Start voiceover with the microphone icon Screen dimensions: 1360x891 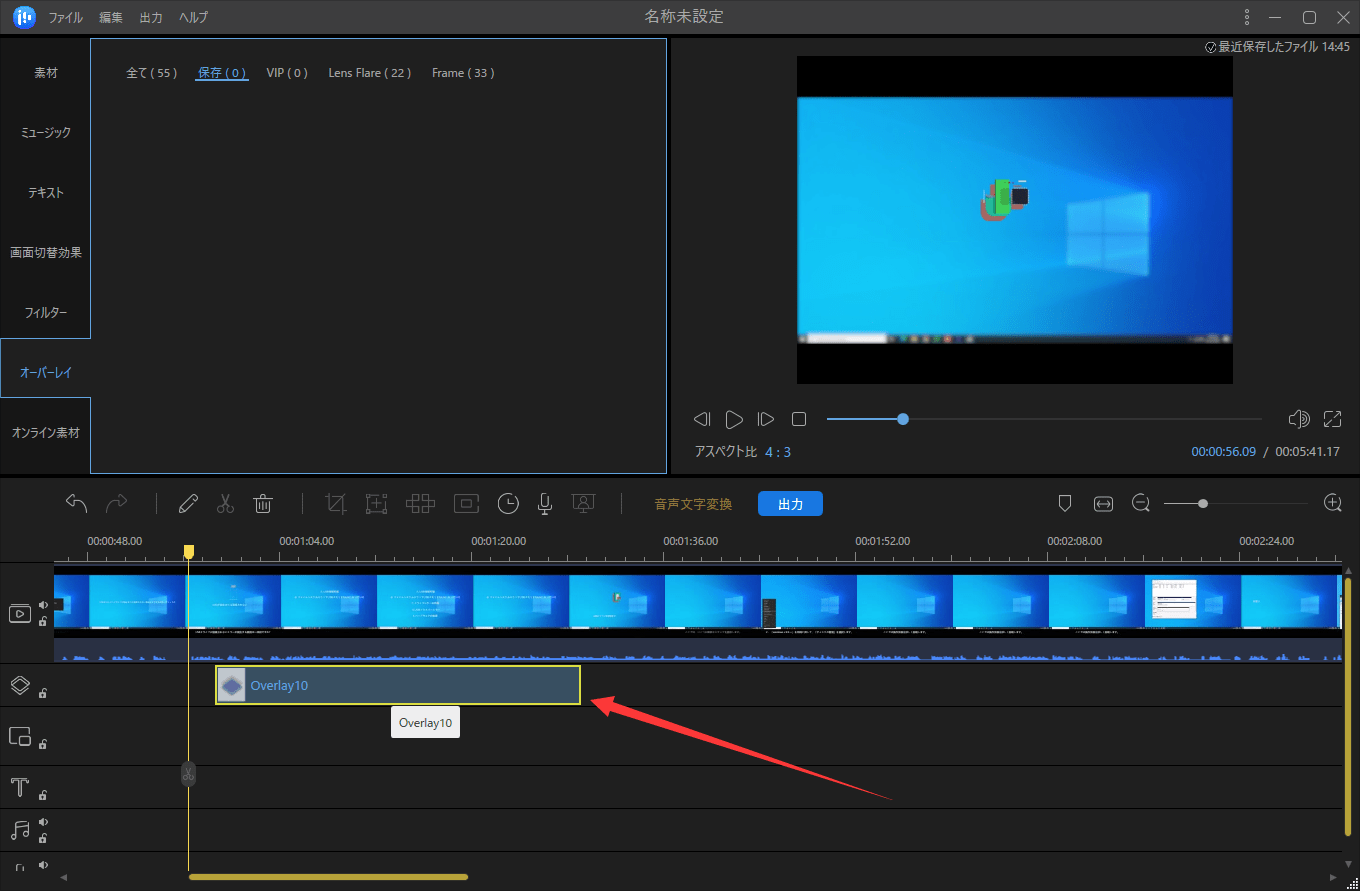pyautogui.click(x=545, y=503)
